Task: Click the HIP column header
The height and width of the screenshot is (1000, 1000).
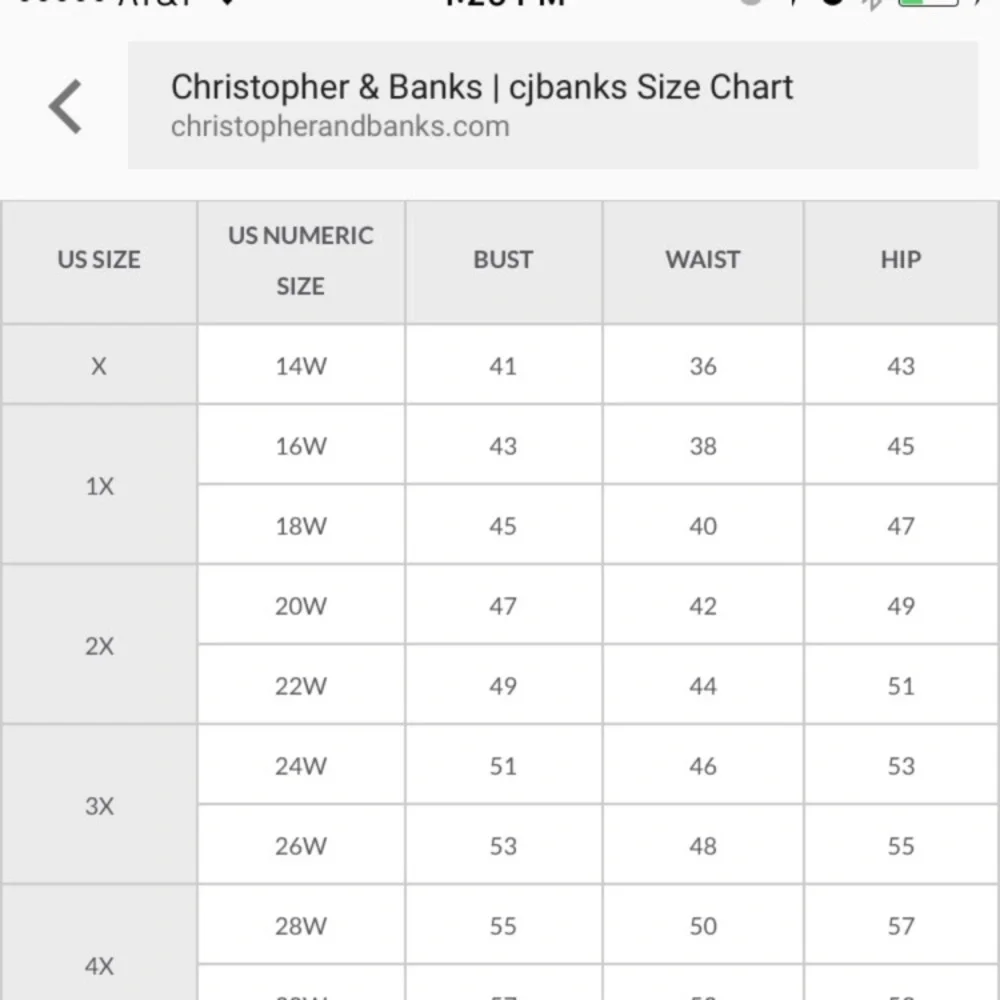Action: pos(901,260)
